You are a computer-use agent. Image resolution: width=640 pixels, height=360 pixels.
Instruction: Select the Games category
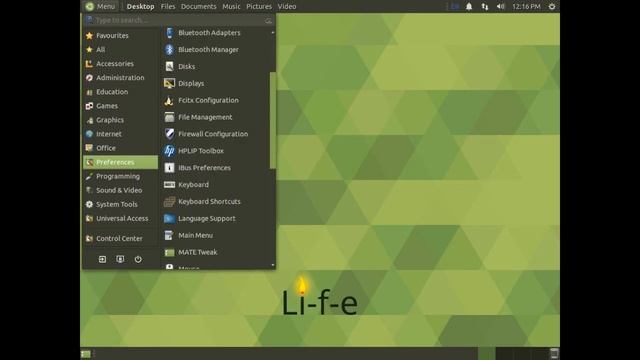(x=120, y=106)
